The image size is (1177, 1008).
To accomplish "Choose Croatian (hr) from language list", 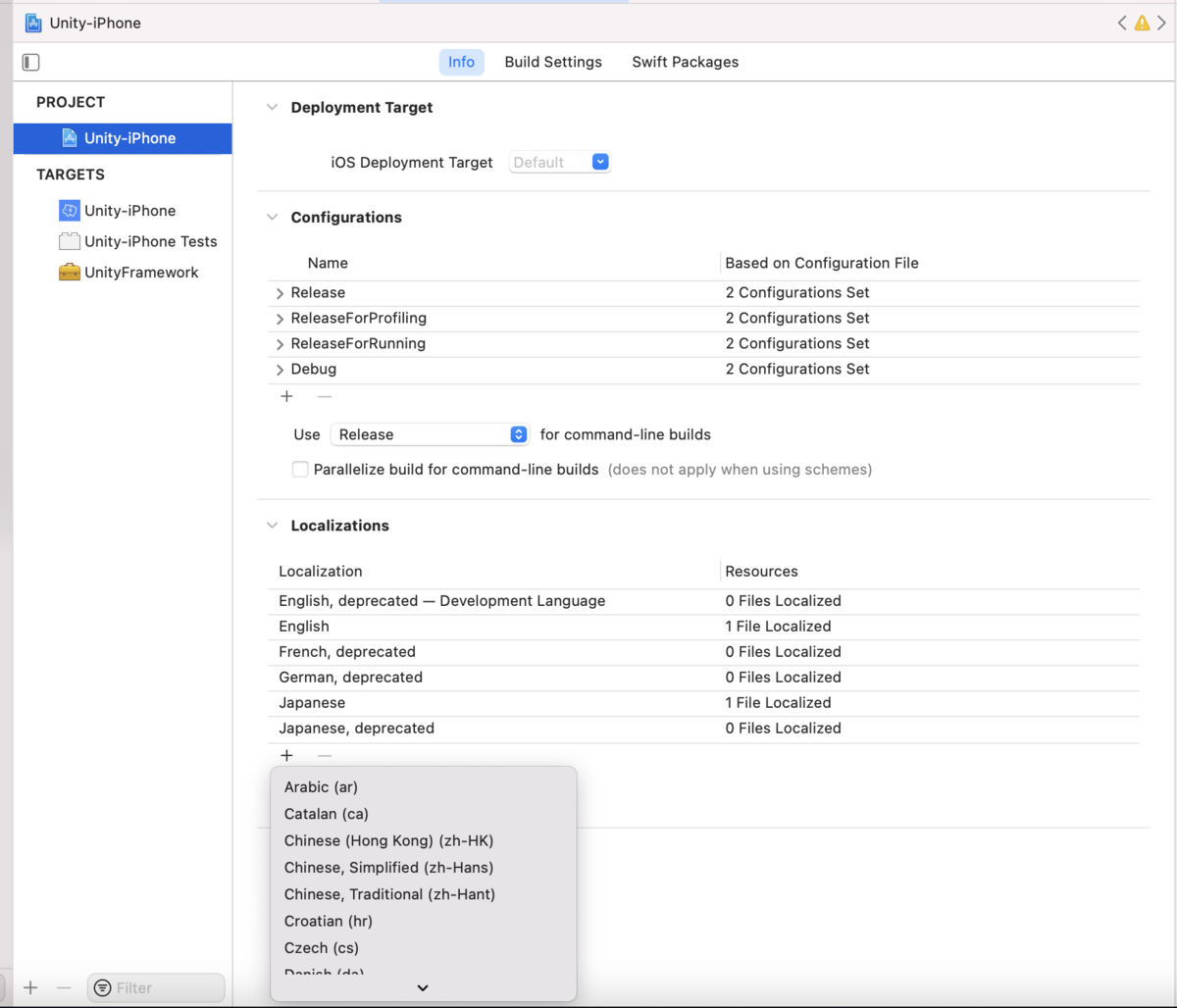I will pyautogui.click(x=423, y=921).
